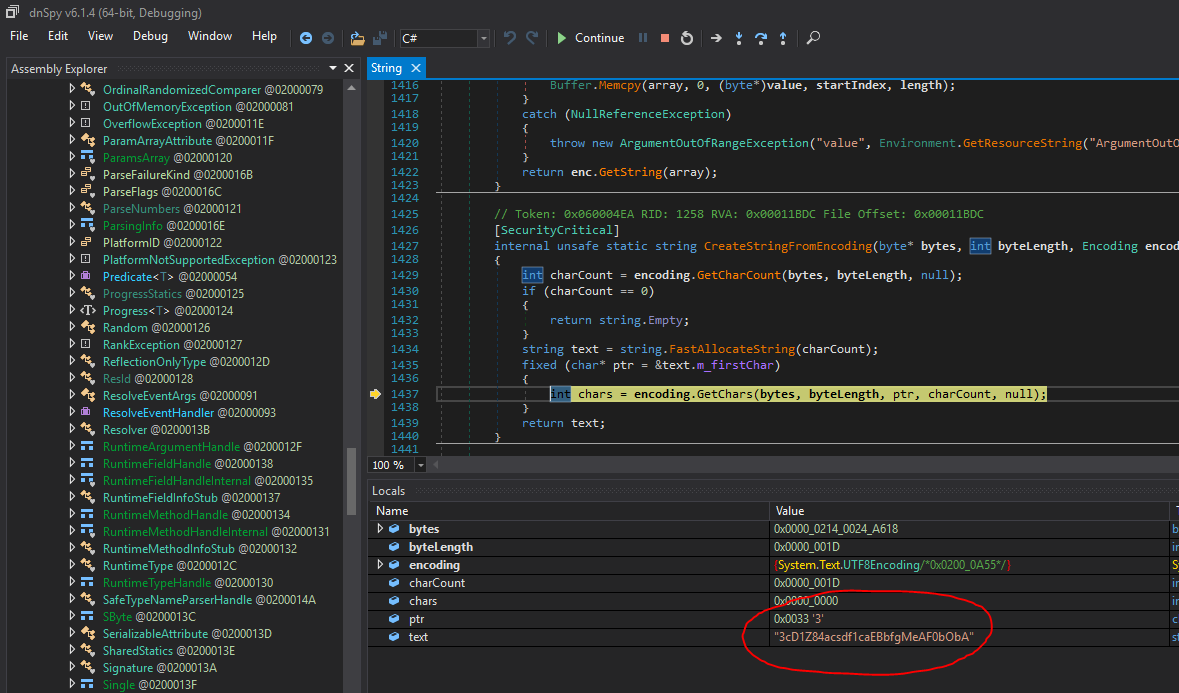Expand the encoding local variable

(x=380, y=565)
